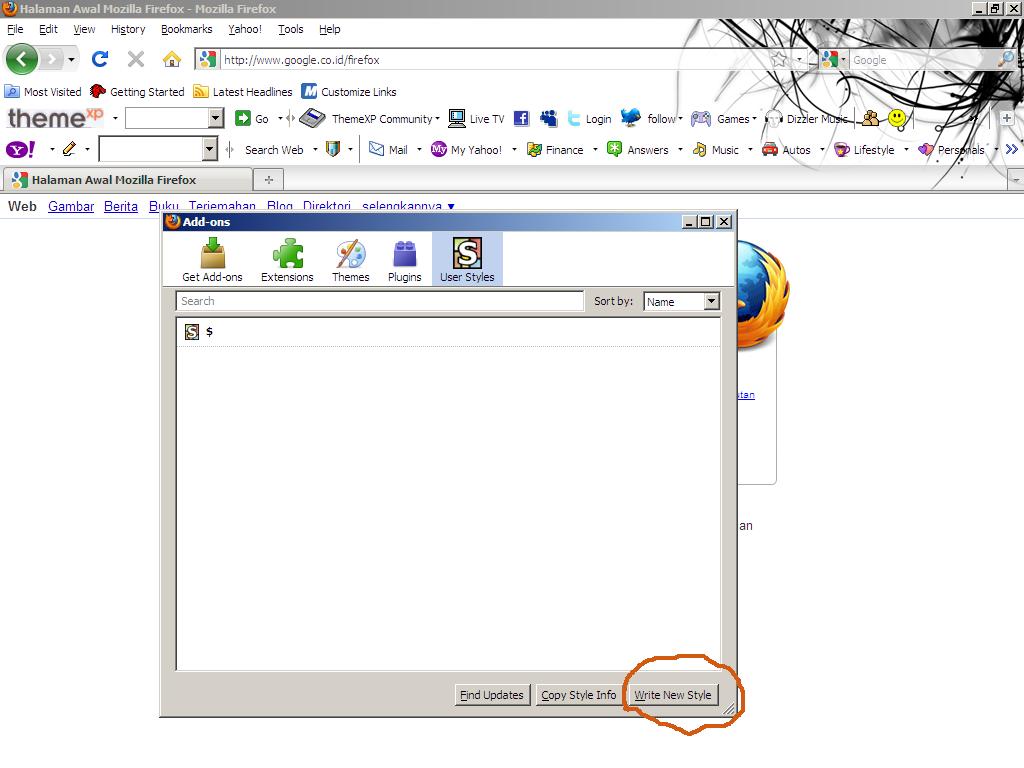This screenshot has width=1024, height=768.
Task: Open the Help menu
Action: (330, 29)
